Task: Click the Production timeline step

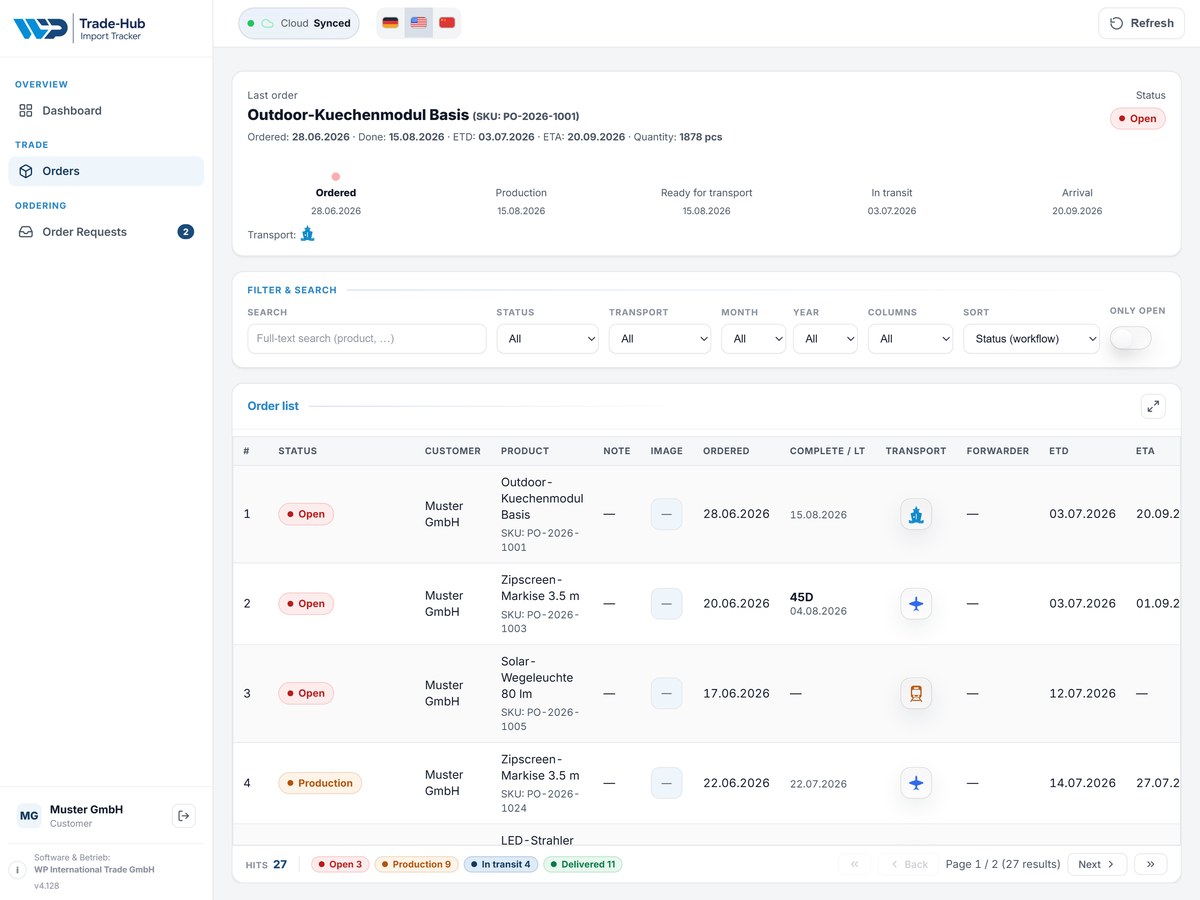Action: point(521,201)
